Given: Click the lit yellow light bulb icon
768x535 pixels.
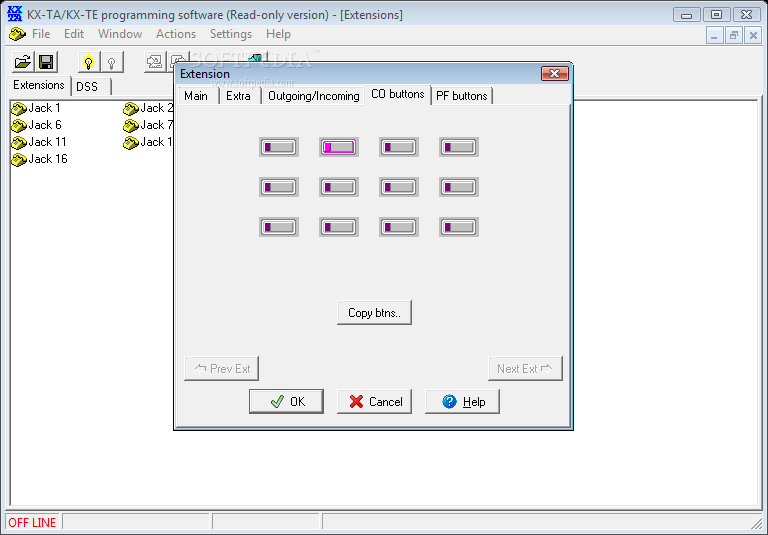Looking at the screenshot, I should click(89, 62).
